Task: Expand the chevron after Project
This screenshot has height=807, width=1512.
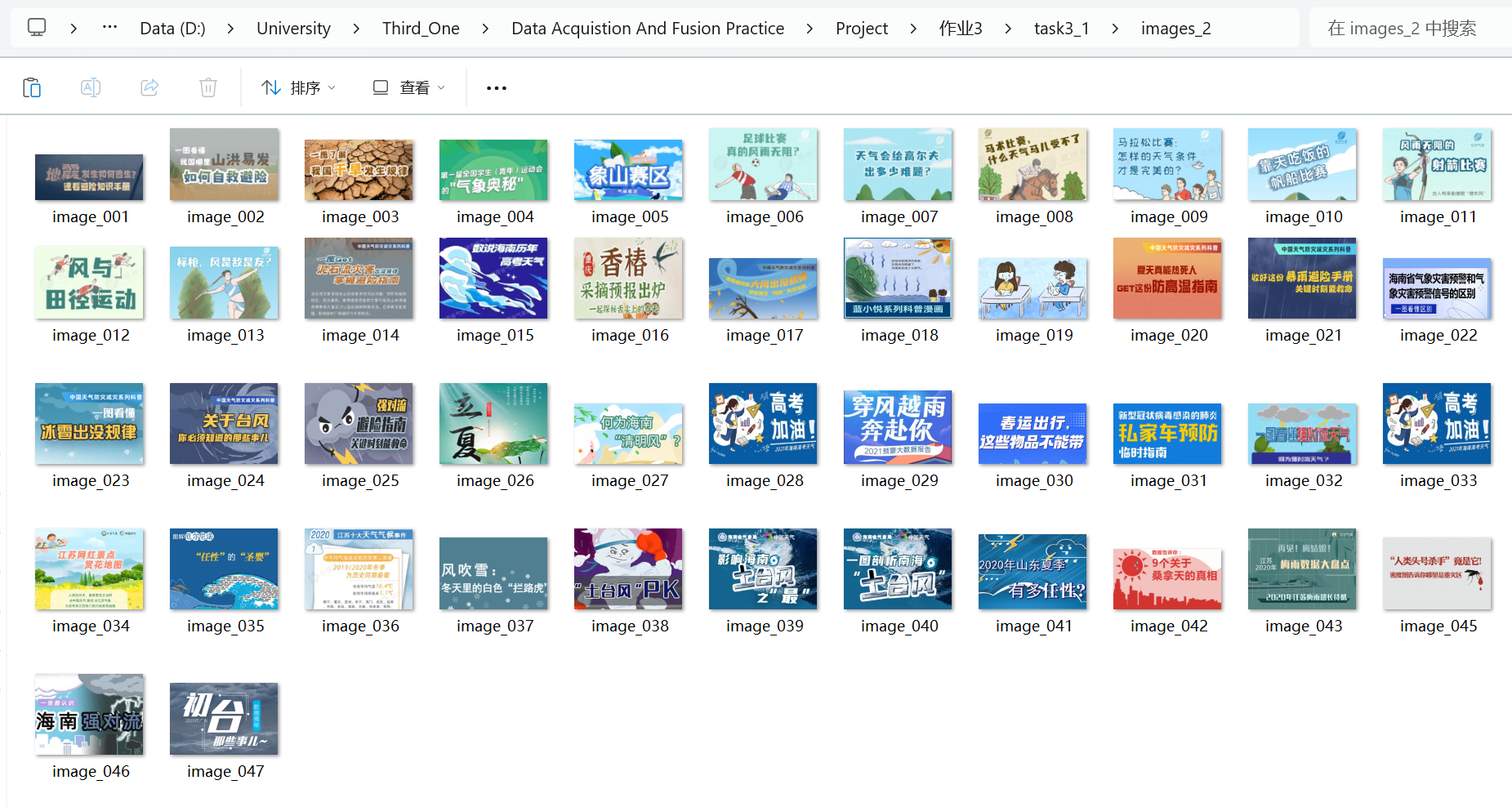Action: pyautogui.click(x=913, y=29)
